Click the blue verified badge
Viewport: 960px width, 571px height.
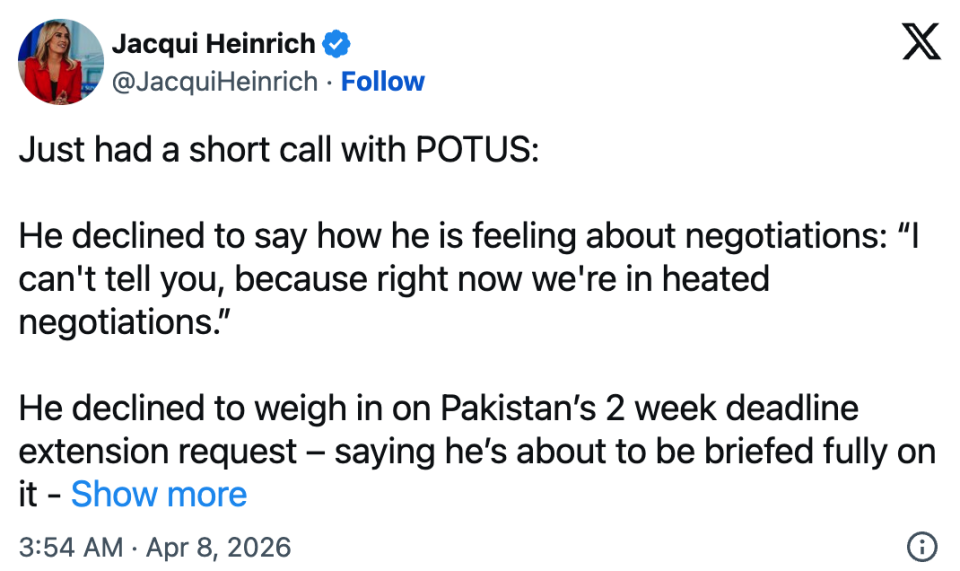click(x=336, y=44)
